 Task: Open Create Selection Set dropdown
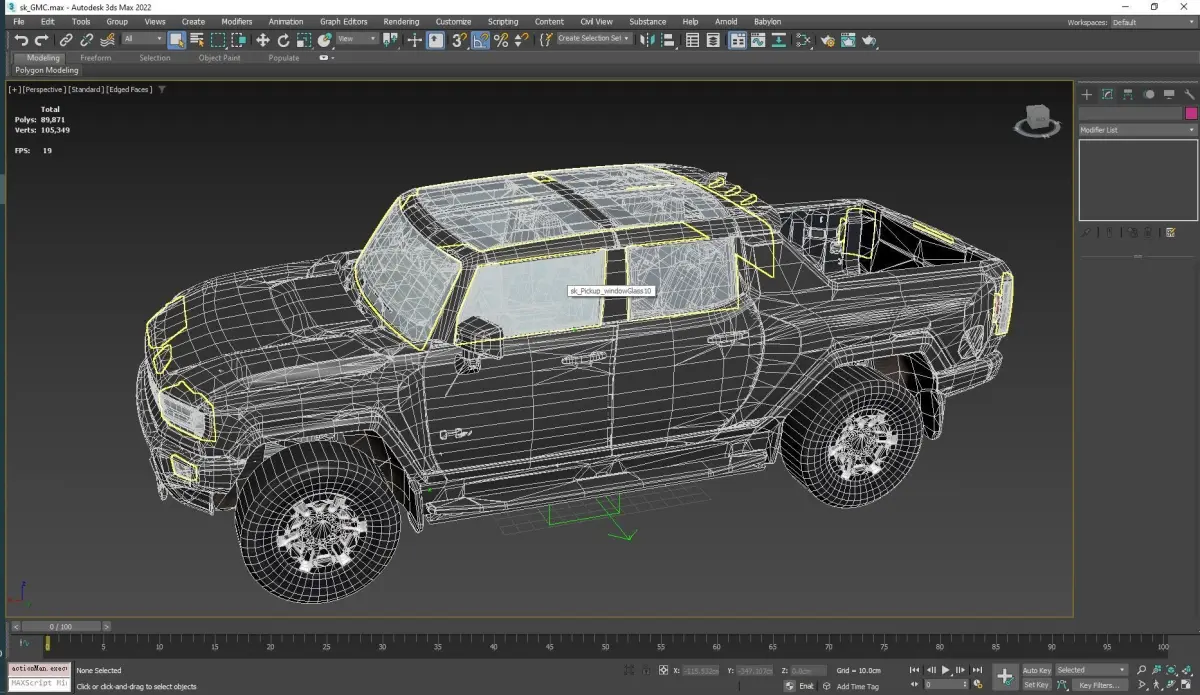click(x=594, y=39)
